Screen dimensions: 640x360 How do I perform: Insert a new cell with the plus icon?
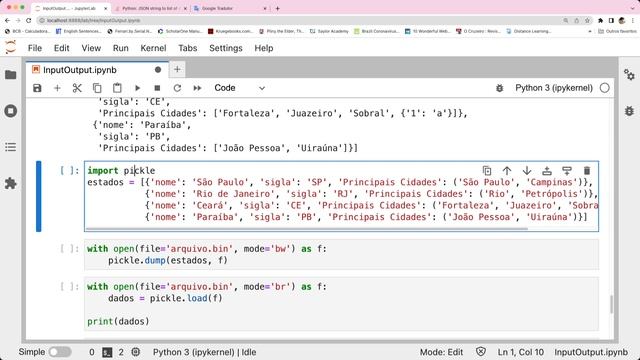57,88
